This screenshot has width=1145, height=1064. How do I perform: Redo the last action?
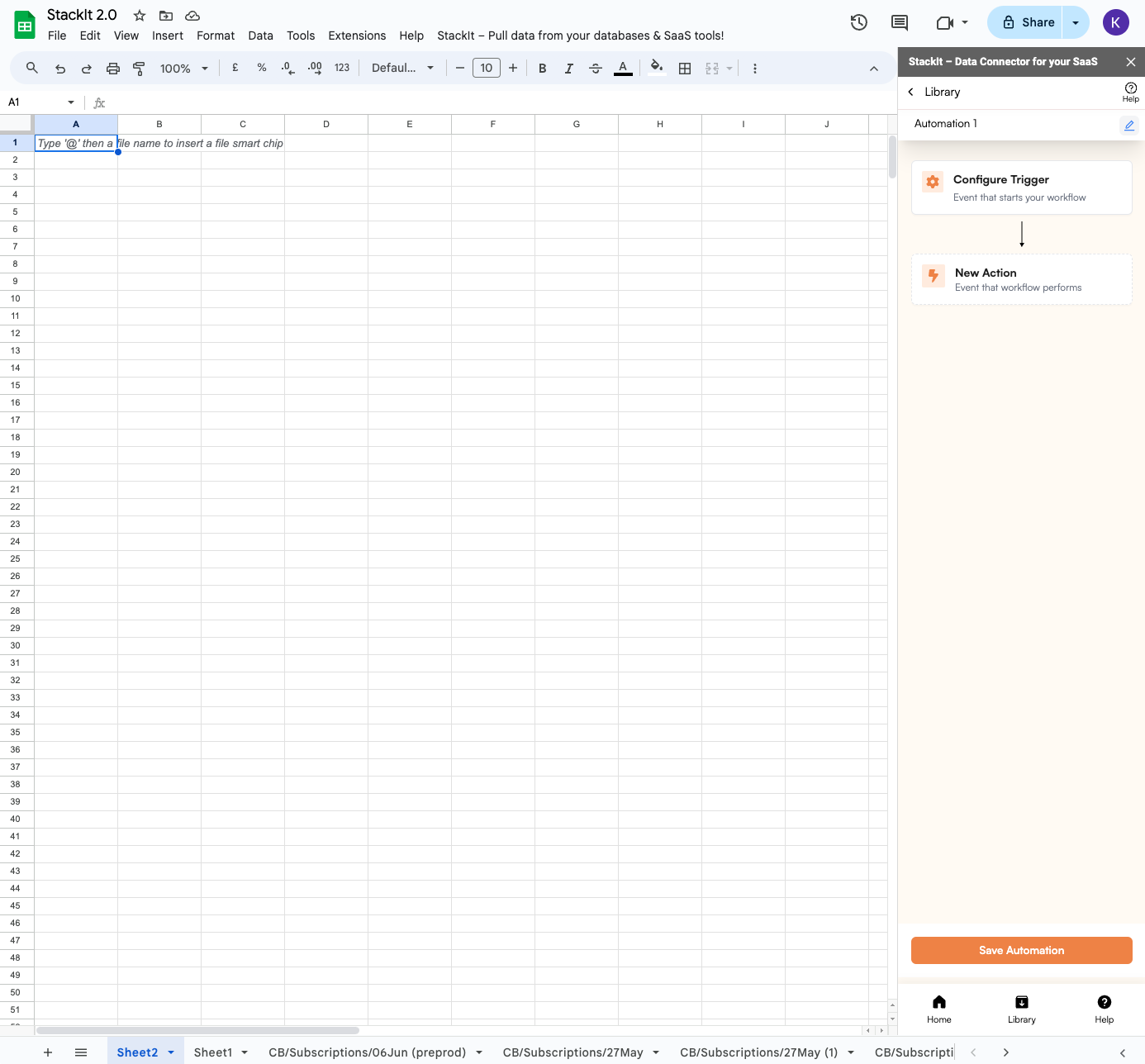pos(87,69)
